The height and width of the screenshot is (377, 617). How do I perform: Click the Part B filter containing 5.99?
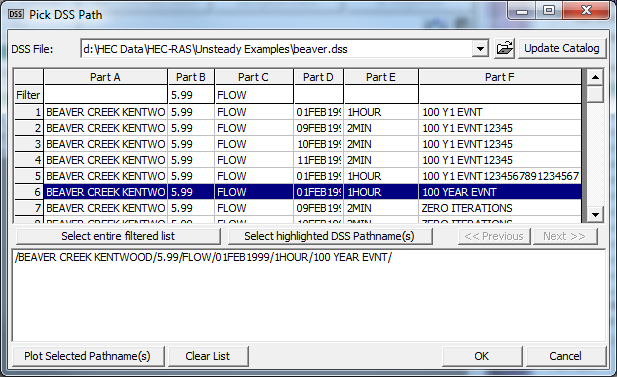click(x=191, y=95)
